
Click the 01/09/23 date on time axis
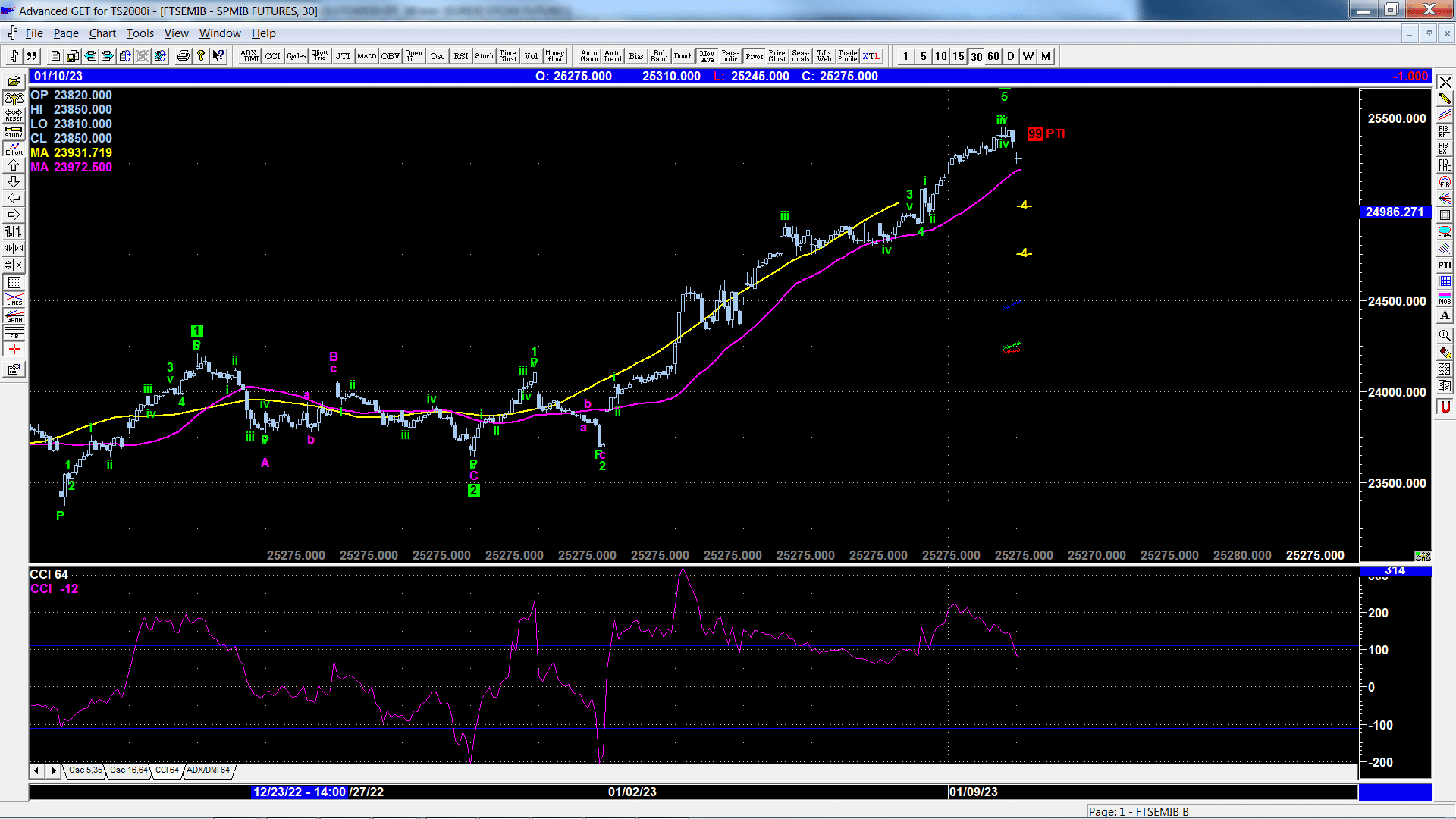(x=973, y=792)
